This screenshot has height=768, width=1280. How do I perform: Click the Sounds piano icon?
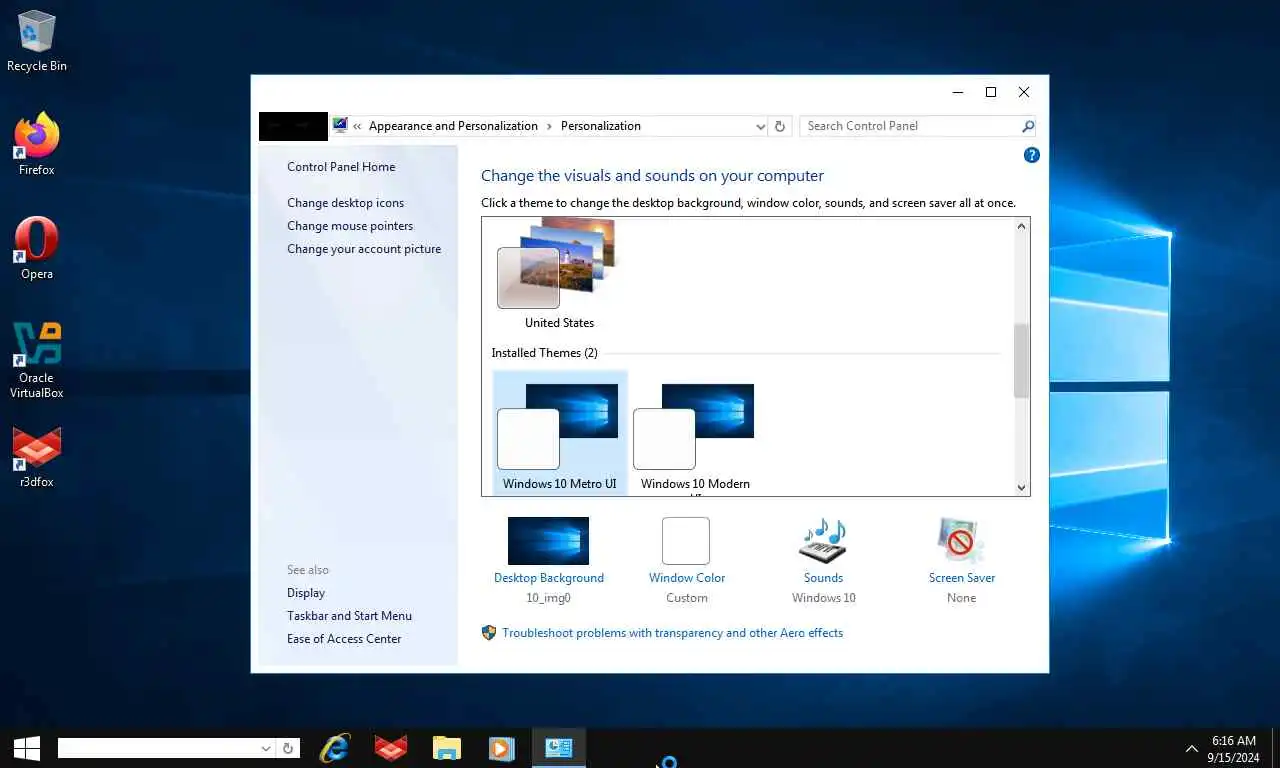(x=823, y=541)
